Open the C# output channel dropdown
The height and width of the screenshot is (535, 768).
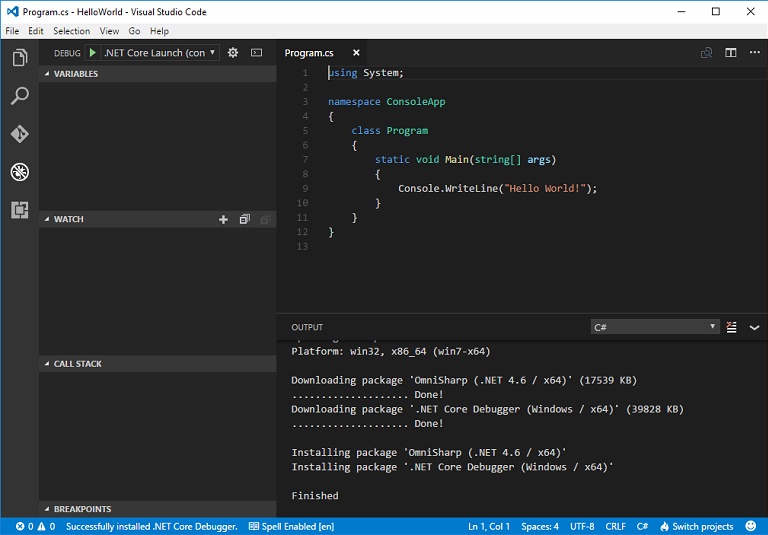[655, 327]
